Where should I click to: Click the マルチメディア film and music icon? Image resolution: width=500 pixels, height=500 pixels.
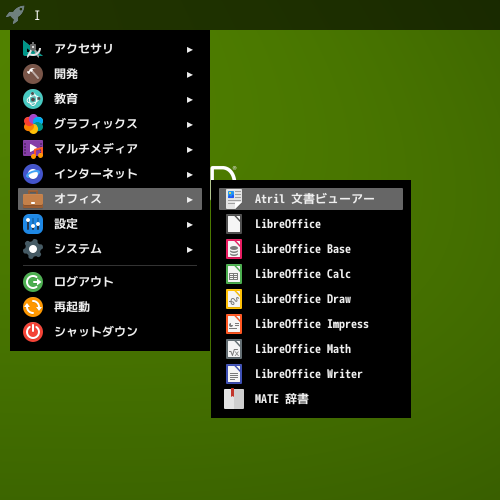click(33, 149)
